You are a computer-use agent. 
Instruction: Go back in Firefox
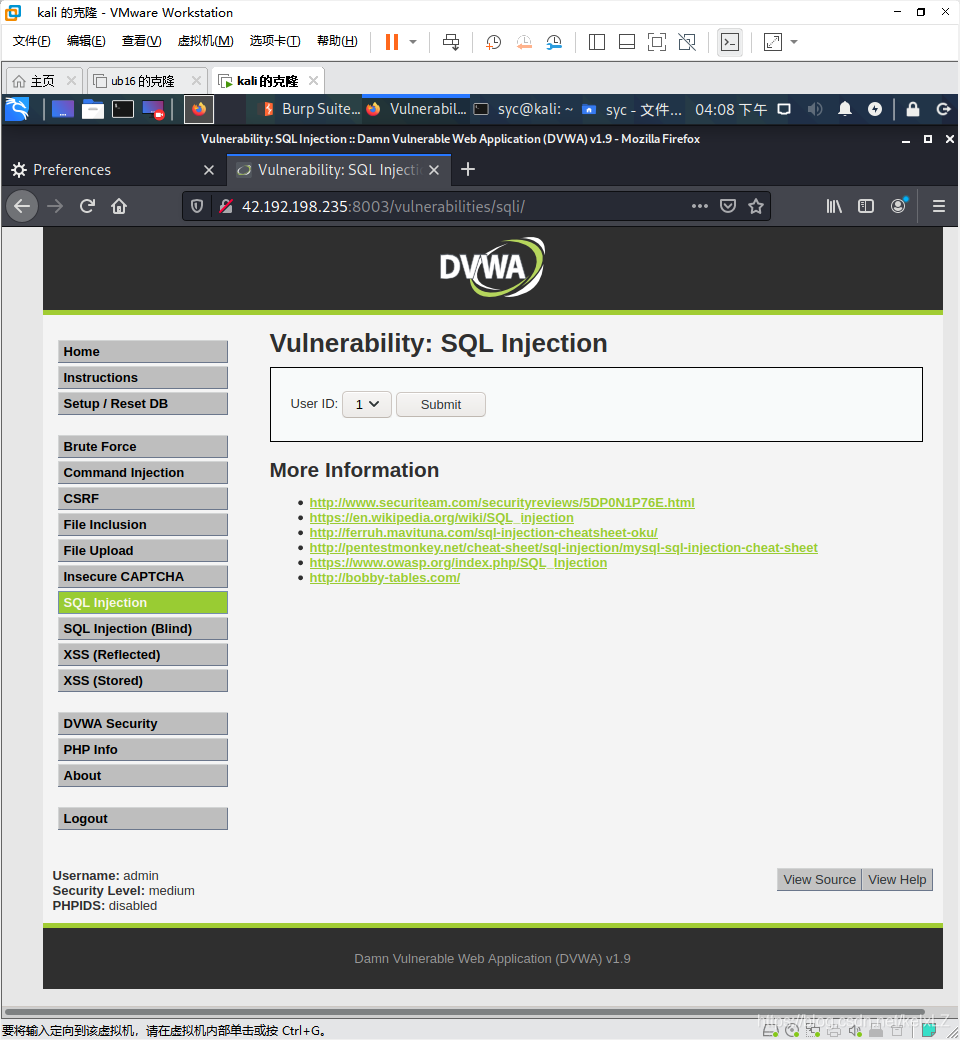(22, 206)
